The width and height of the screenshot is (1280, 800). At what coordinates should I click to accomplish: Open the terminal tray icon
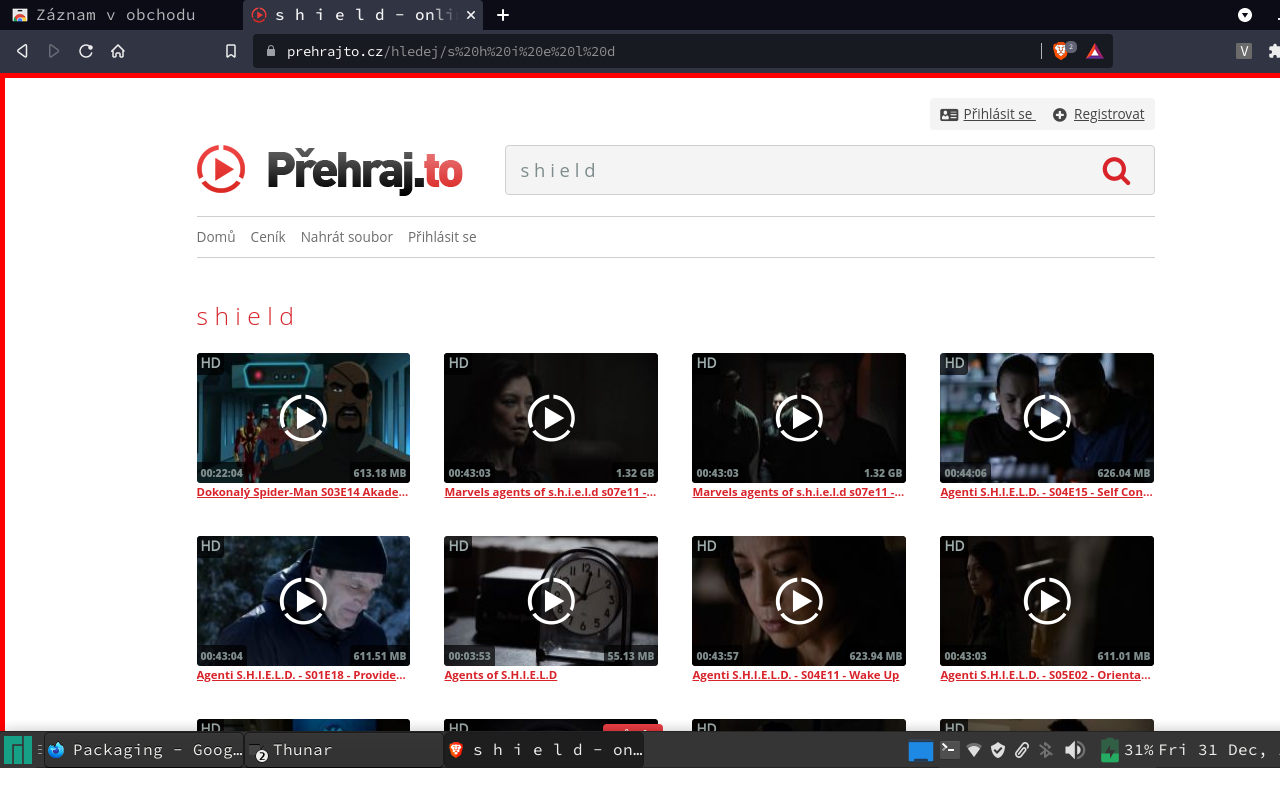point(950,749)
